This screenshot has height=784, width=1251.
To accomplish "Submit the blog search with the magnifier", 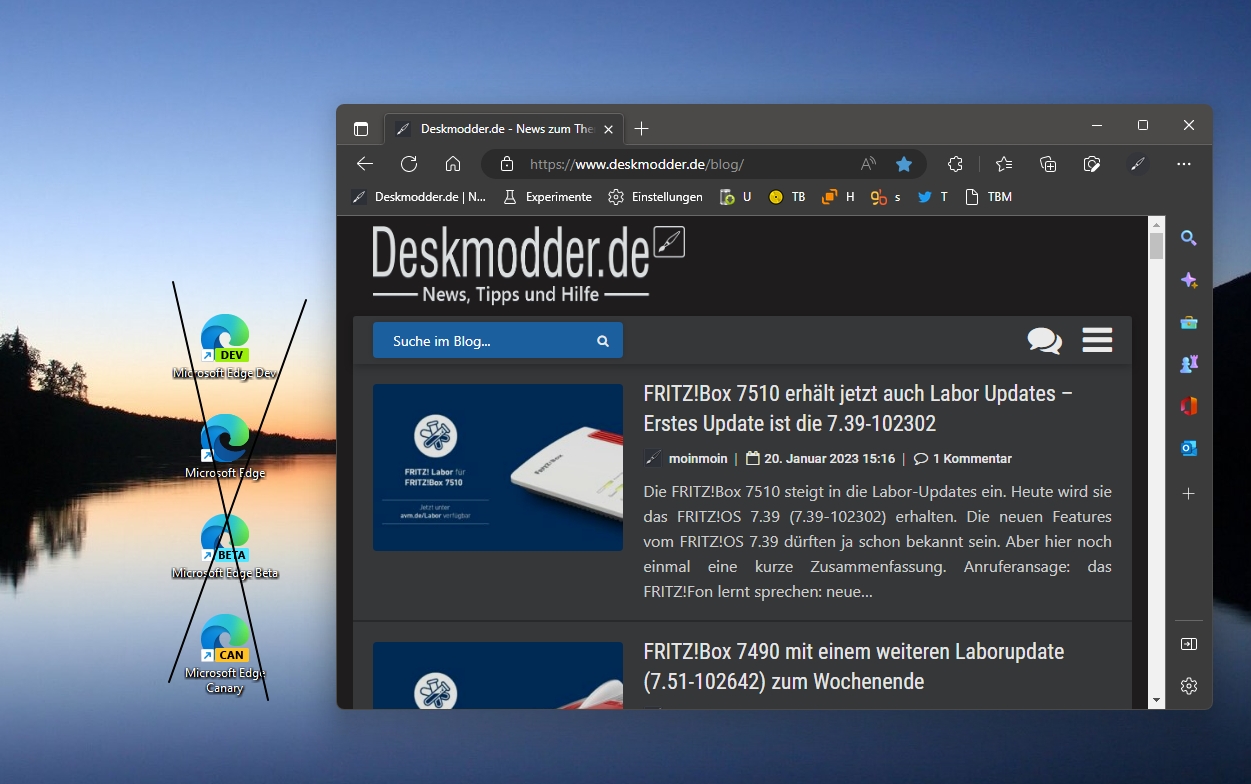I will click(603, 341).
